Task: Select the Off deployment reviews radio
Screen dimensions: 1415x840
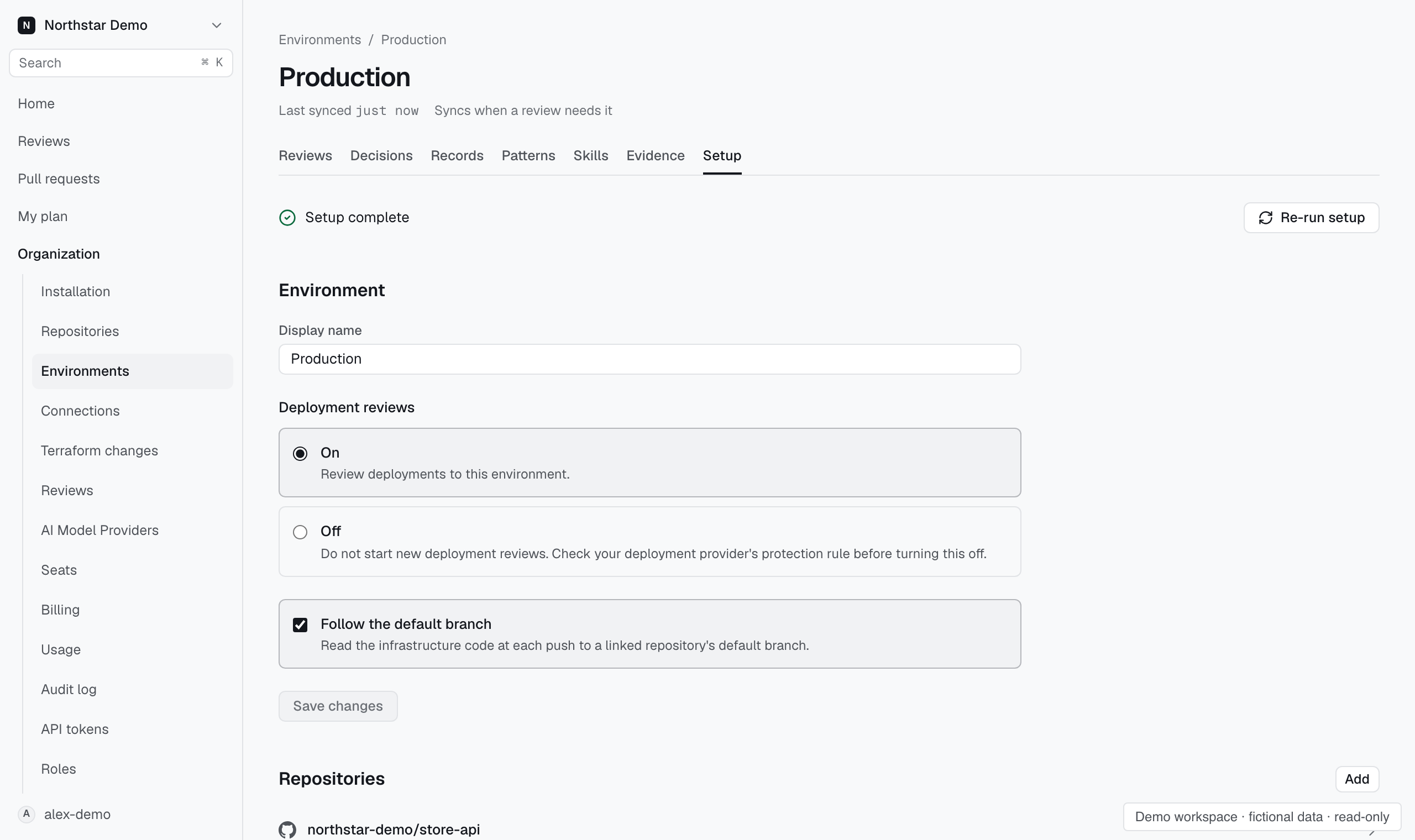Action: [x=300, y=532]
